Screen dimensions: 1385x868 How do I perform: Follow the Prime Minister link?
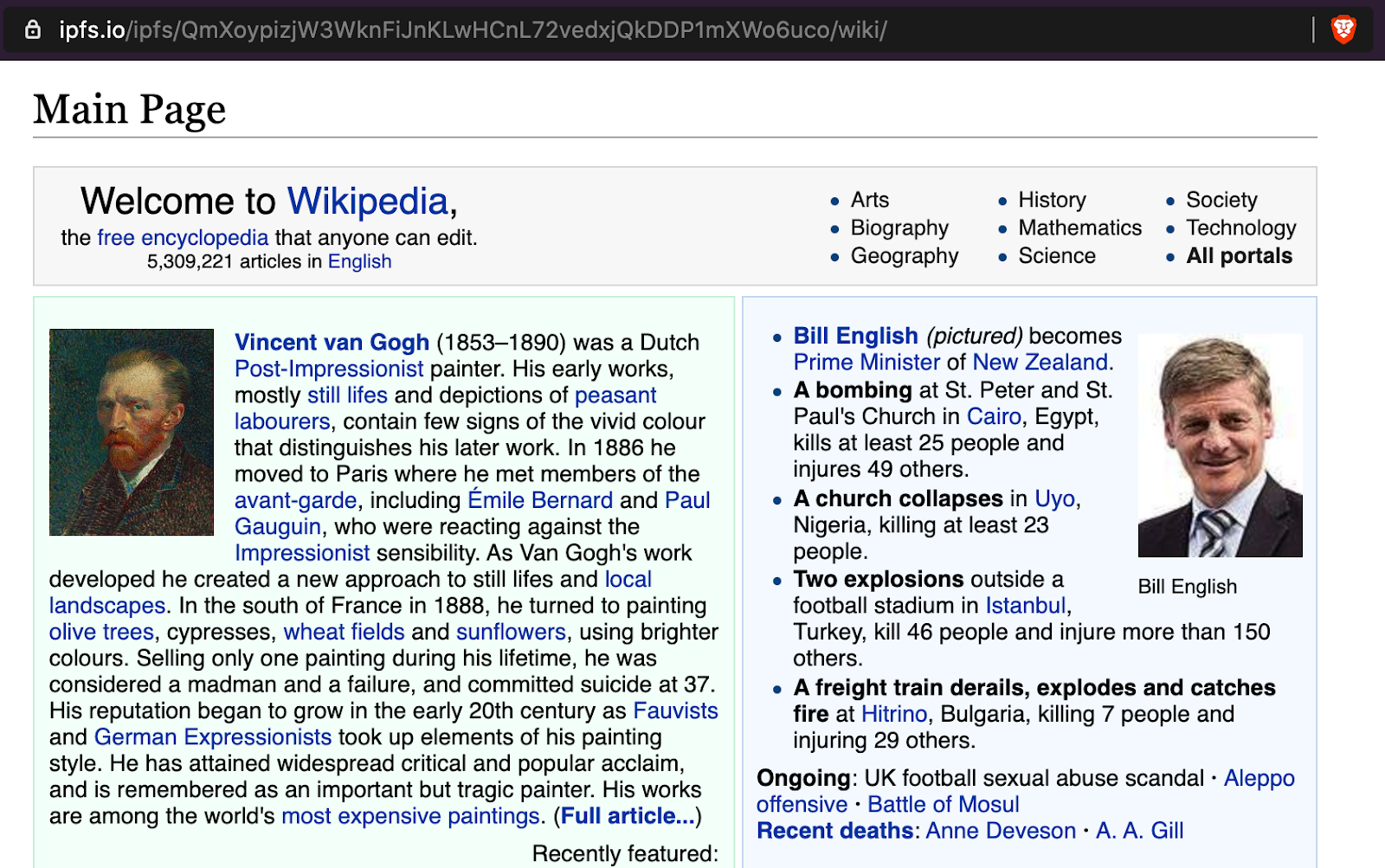click(x=866, y=362)
